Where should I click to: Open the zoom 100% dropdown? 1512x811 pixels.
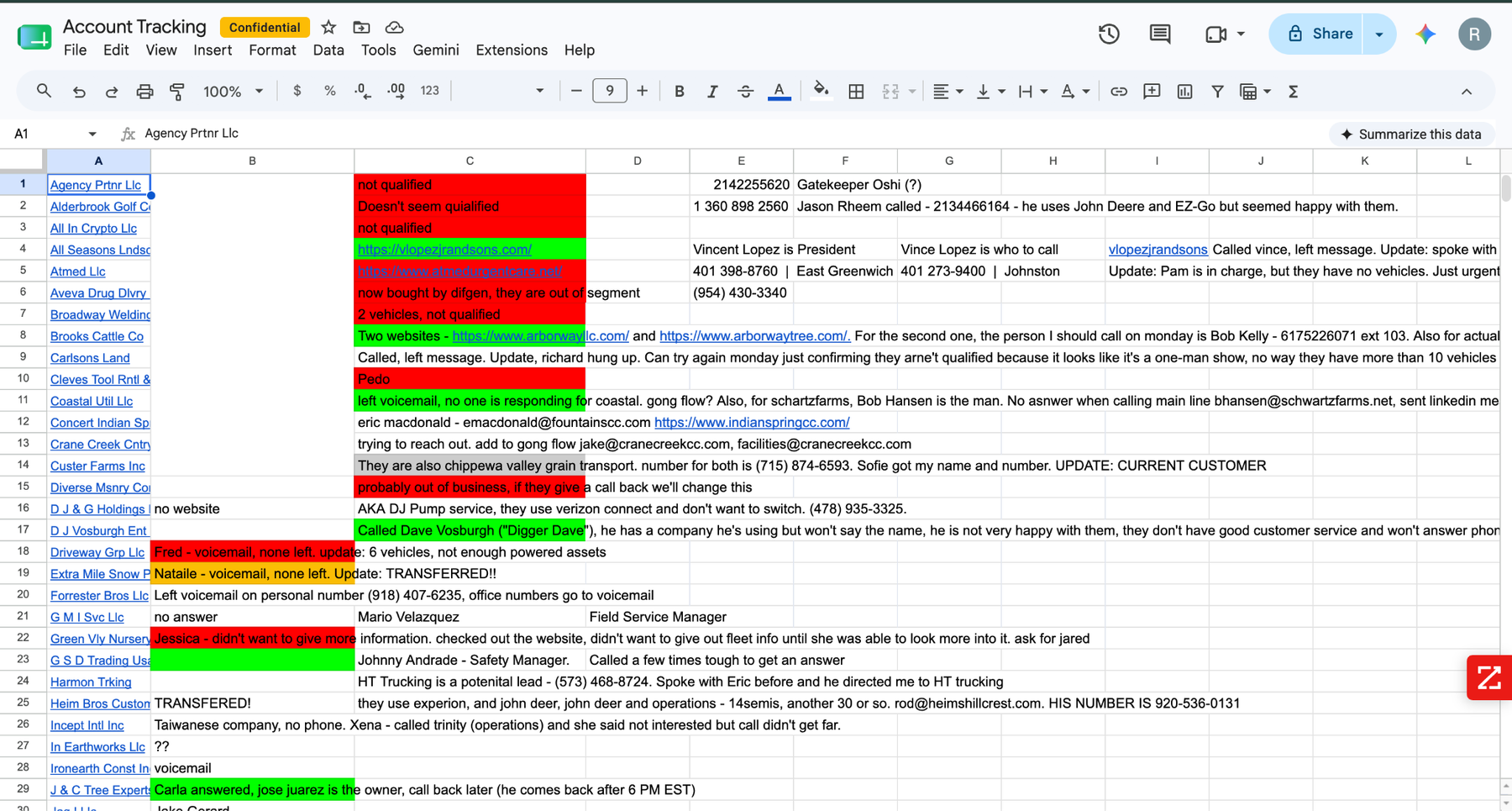point(233,91)
